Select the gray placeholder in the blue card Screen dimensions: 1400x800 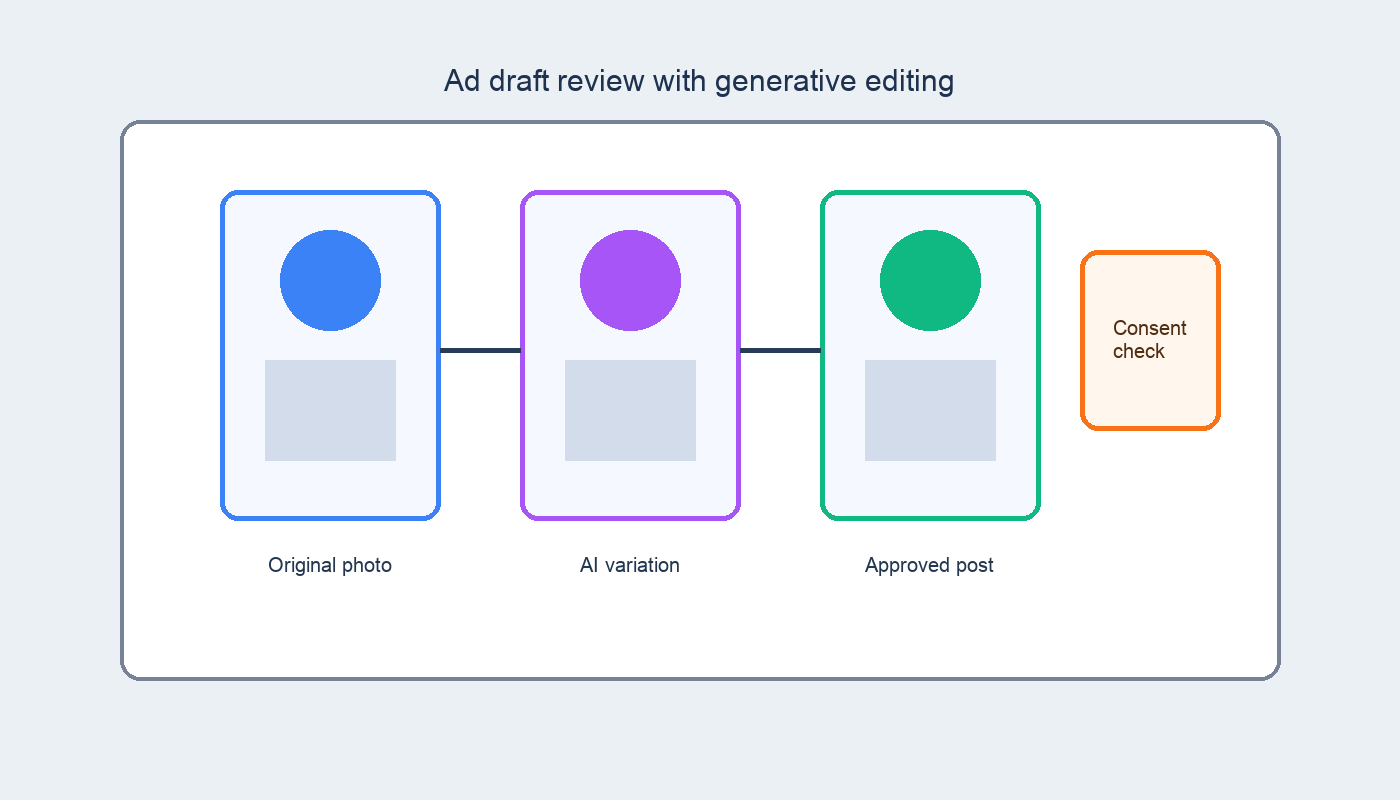pos(330,410)
